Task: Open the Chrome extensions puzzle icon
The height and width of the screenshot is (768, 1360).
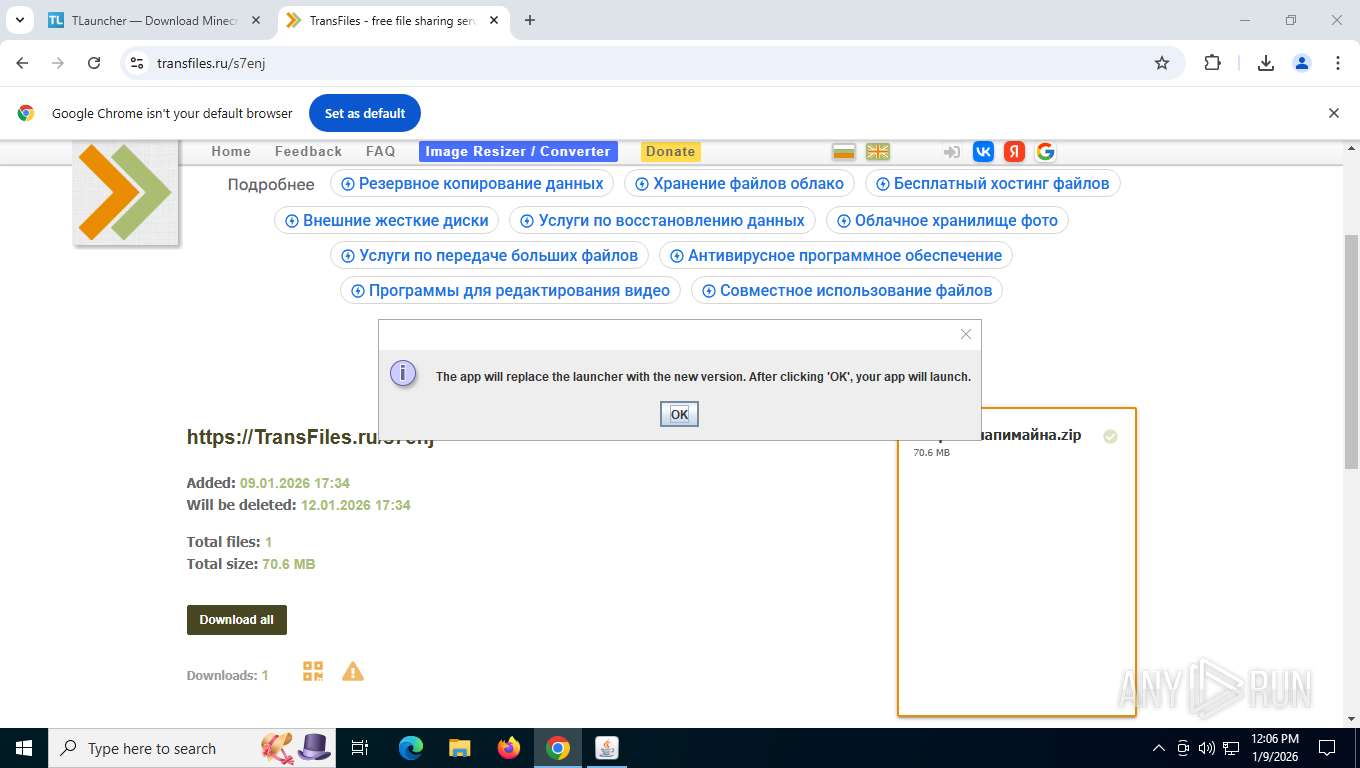Action: pyautogui.click(x=1212, y=63)
